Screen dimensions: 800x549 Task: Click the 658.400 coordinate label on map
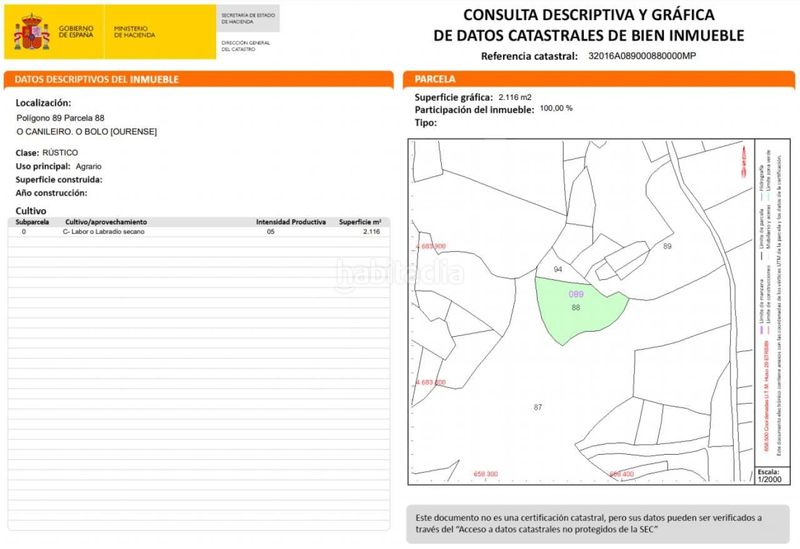tap(622, 474)
